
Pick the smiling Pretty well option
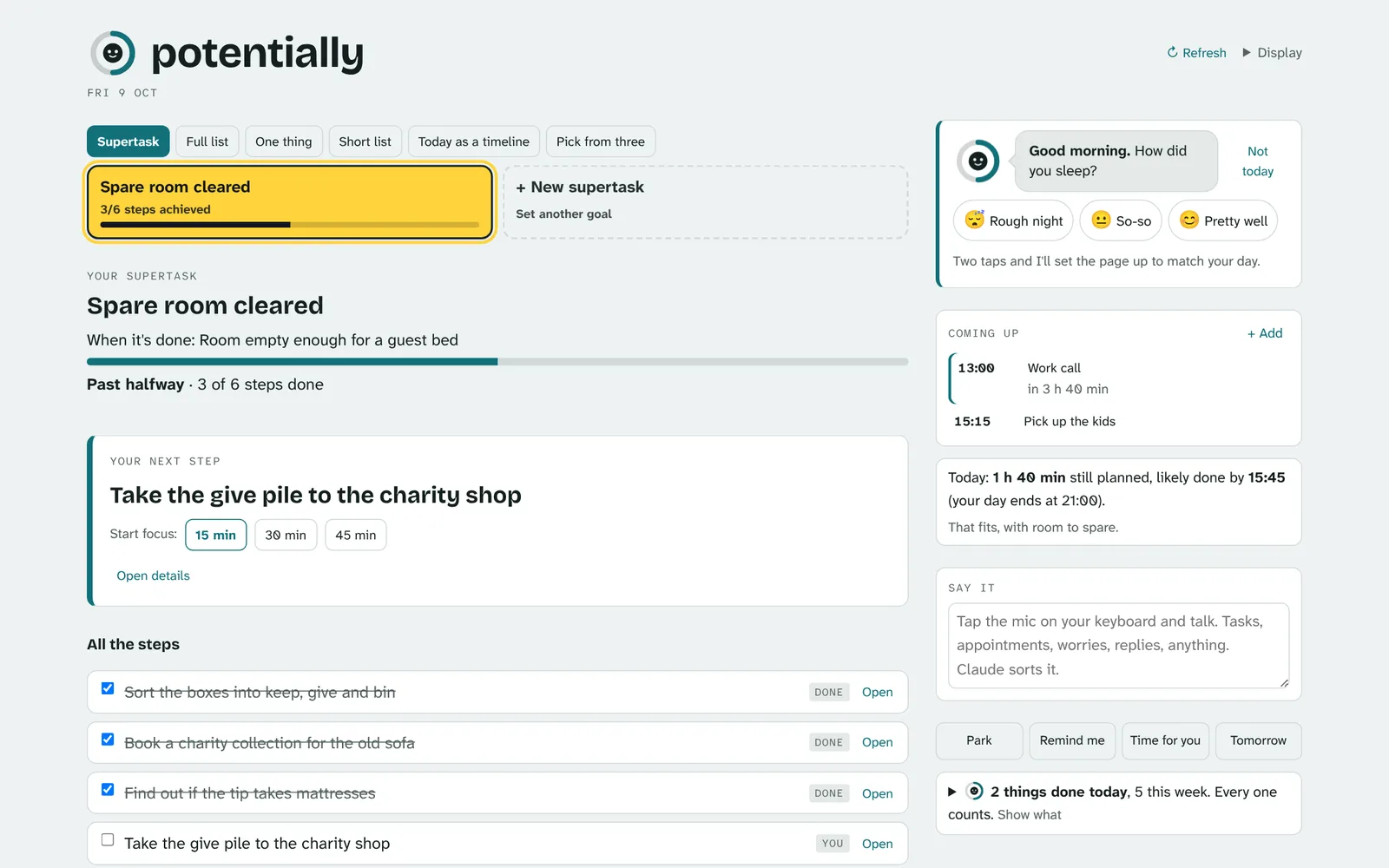[x=1223, y=220]
